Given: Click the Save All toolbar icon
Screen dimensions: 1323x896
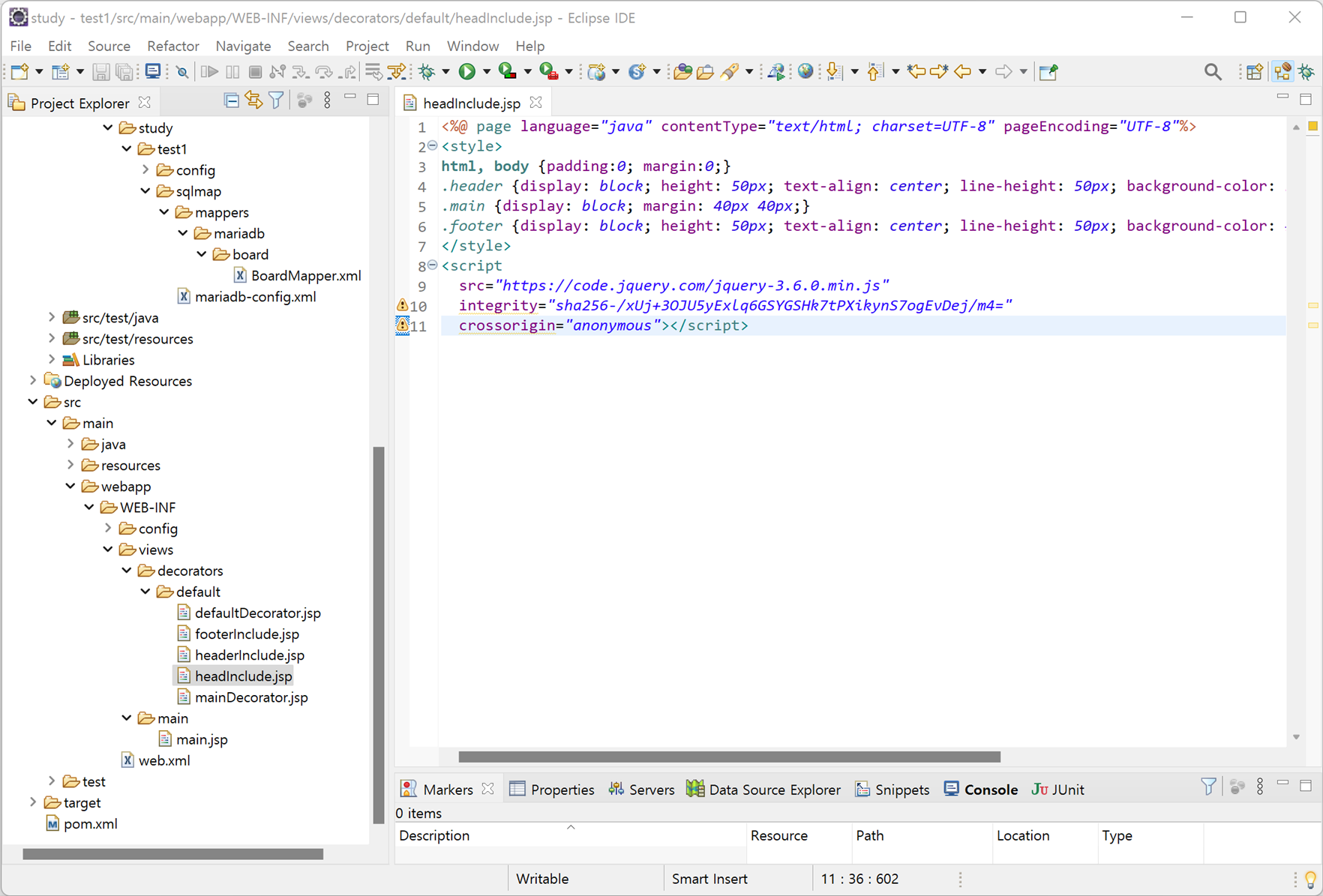Looking at the screenshot, I should 124,72.
